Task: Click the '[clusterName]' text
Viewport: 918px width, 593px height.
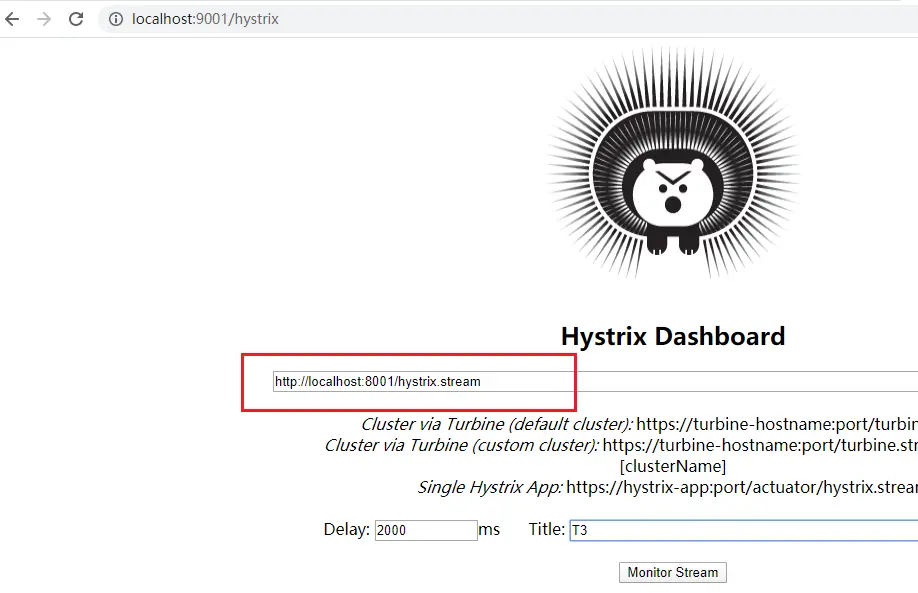Action: 673,467
